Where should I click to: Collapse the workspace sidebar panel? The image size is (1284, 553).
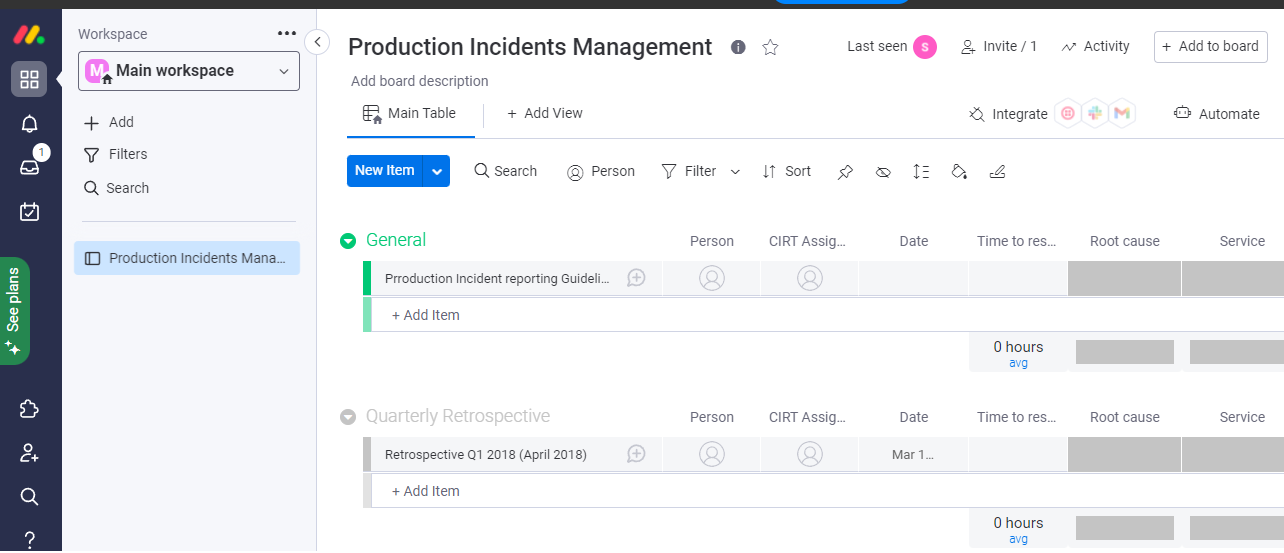317,42
